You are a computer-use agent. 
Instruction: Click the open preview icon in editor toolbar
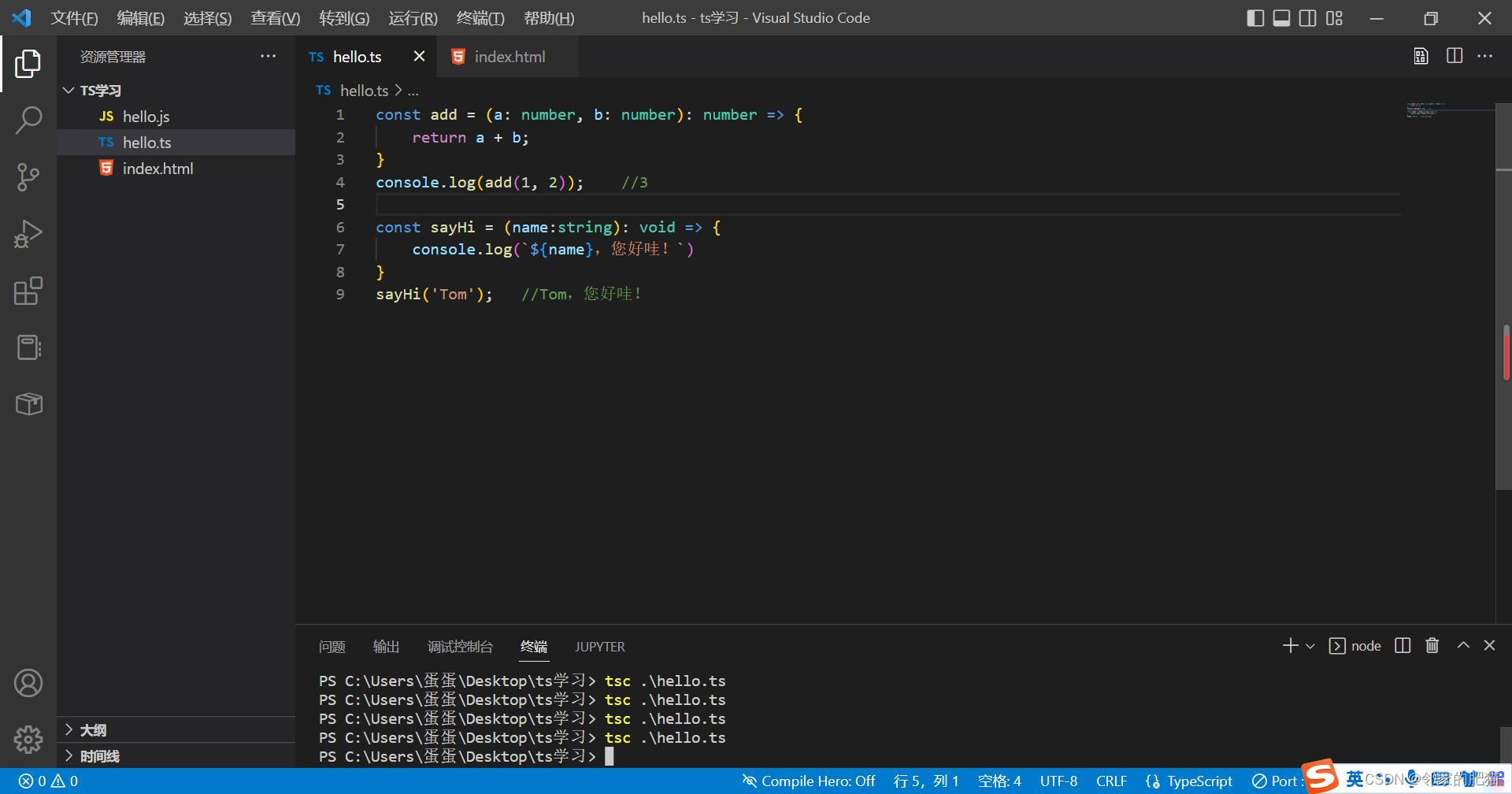(1421, 56)
